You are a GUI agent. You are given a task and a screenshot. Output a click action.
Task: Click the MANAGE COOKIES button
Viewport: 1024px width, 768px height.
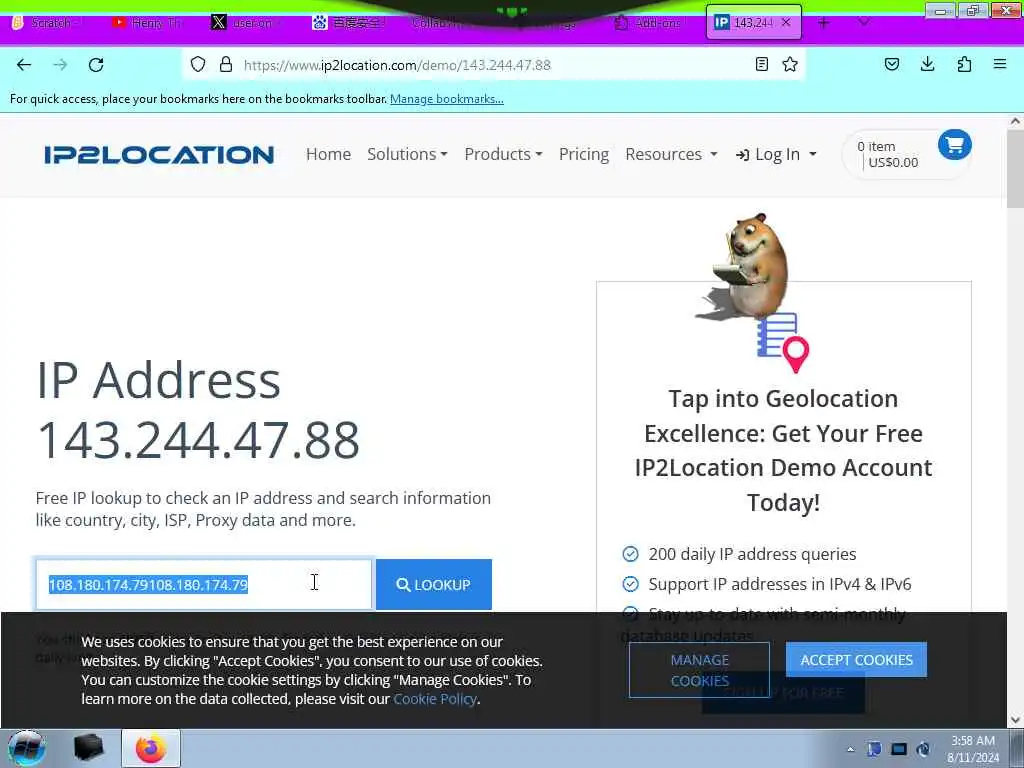(699, 670)
